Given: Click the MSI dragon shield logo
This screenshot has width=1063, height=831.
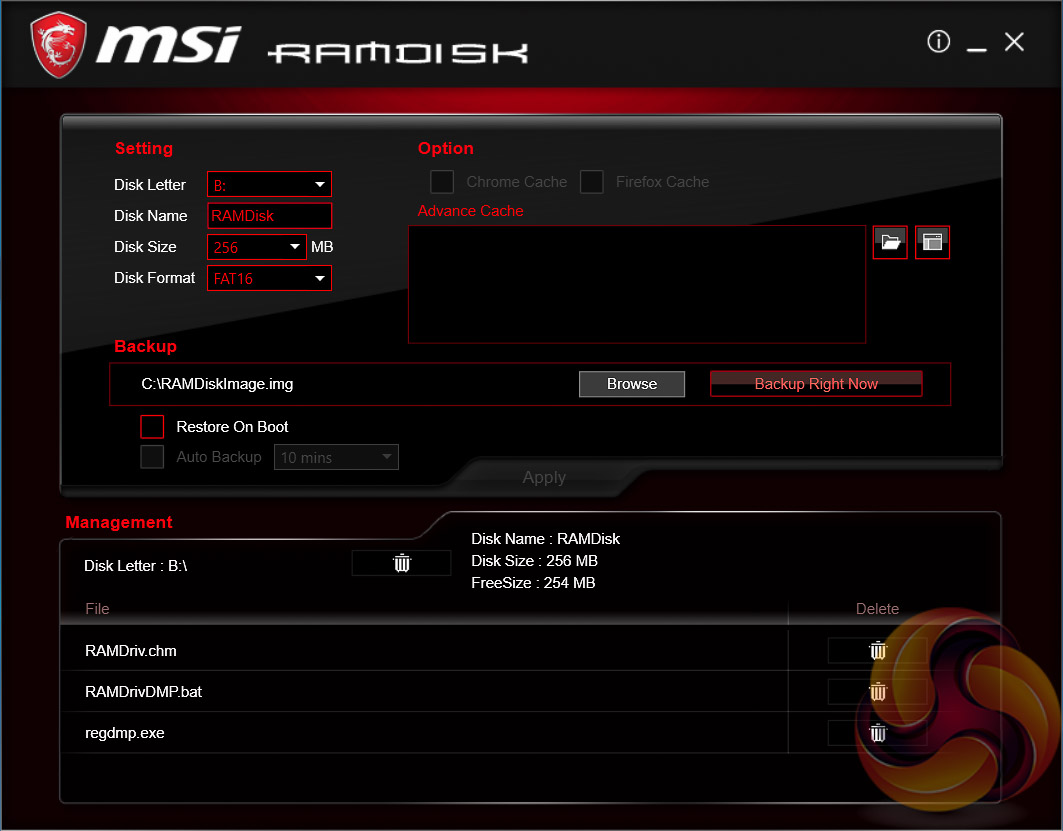Looking at the screenshot, I should [59, 45].
